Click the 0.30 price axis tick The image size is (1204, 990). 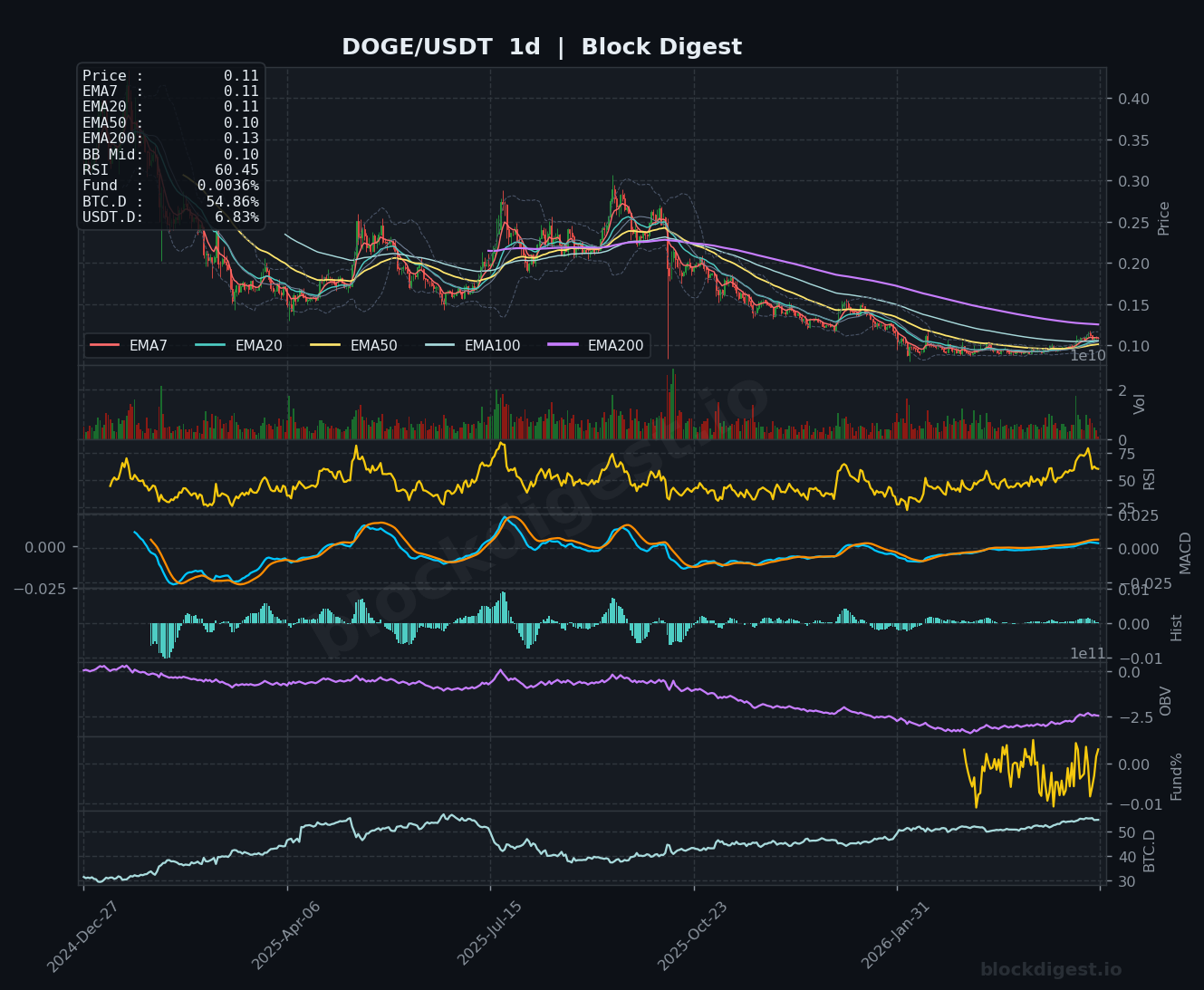(1132, 181)
